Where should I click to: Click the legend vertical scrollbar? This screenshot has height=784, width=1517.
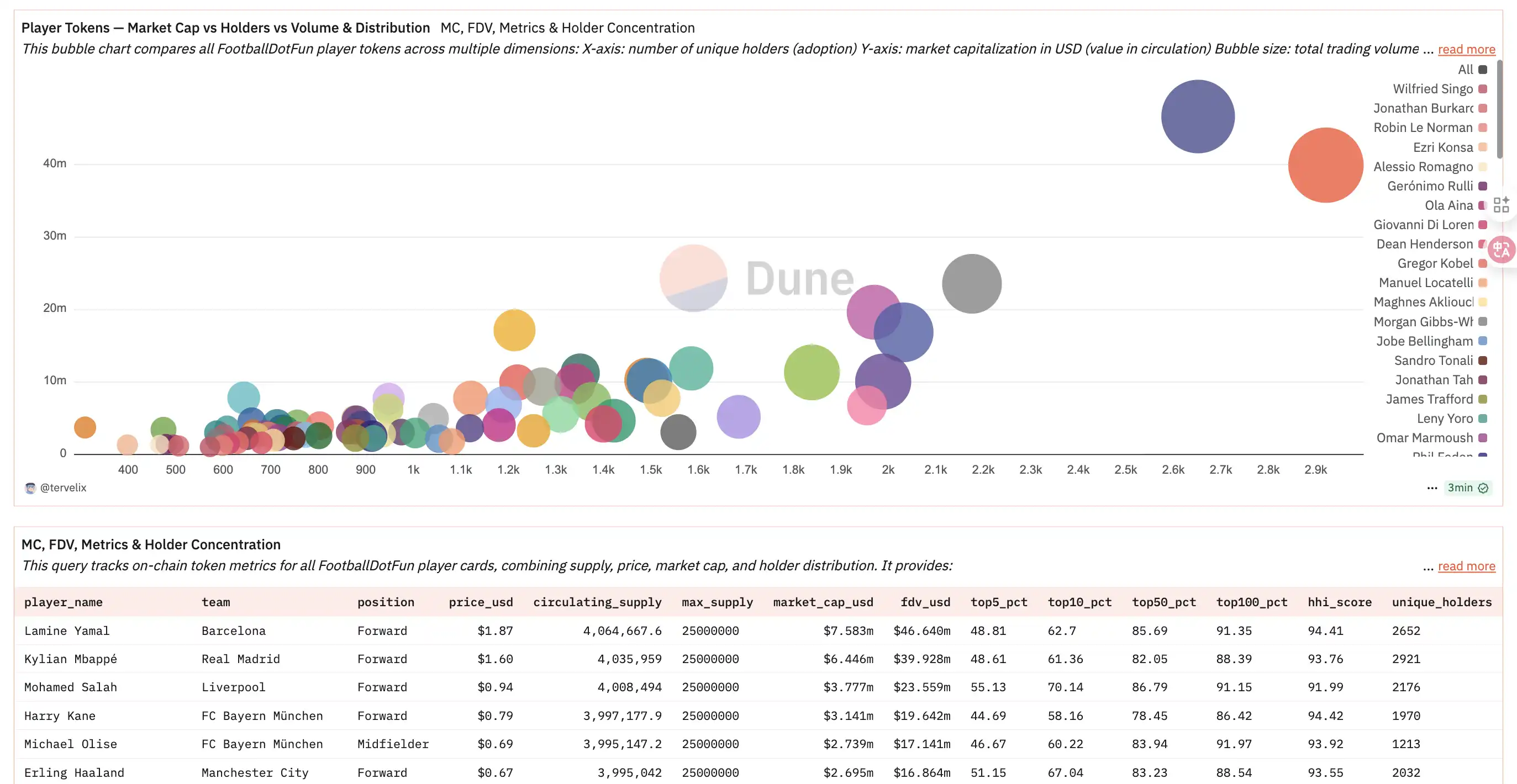[1499, 109]
